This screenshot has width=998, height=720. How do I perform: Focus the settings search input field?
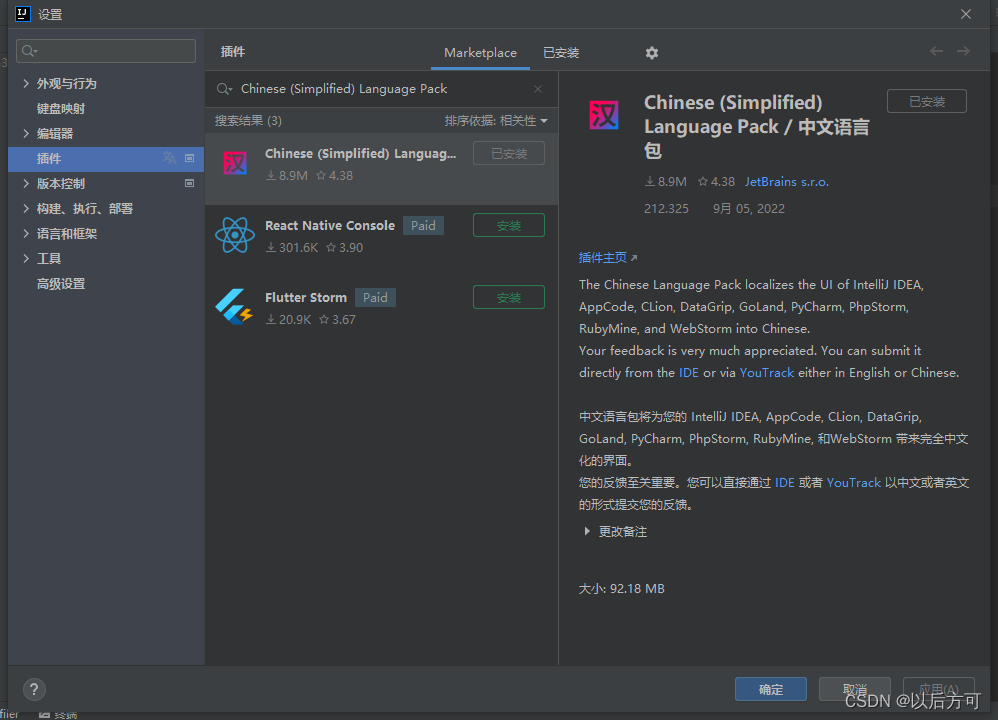(x=106, y=51)
